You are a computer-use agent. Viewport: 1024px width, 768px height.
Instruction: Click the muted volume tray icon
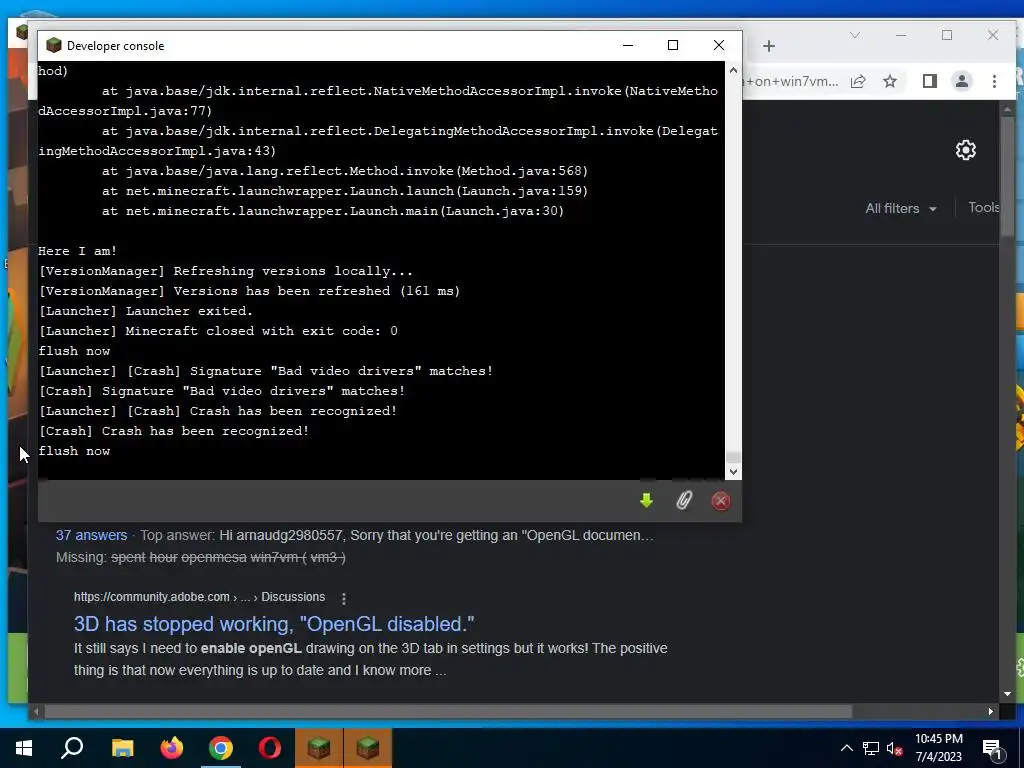pos(895,748)
